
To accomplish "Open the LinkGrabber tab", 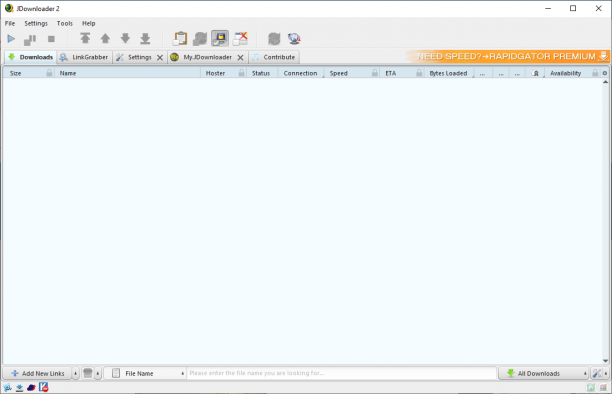I will point(84,57).
